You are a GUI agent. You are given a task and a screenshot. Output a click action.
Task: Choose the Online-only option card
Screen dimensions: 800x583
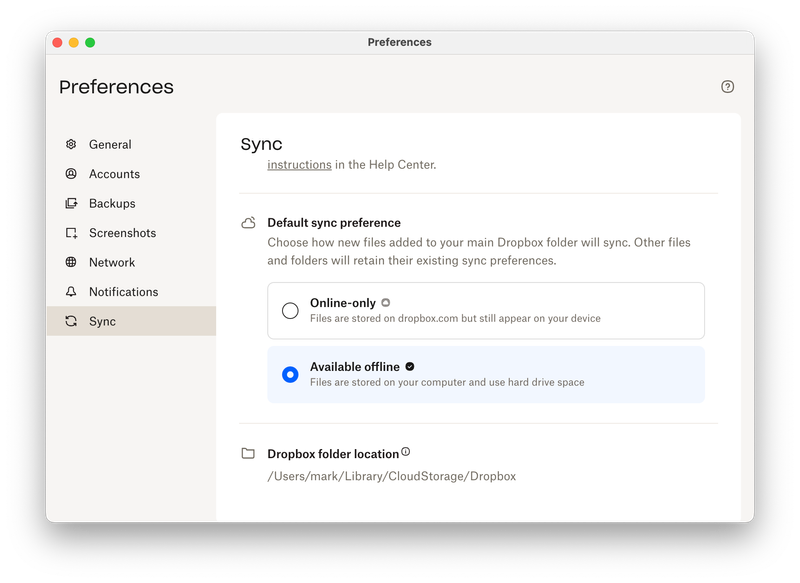pyautogui.click(x=485, y=310)
